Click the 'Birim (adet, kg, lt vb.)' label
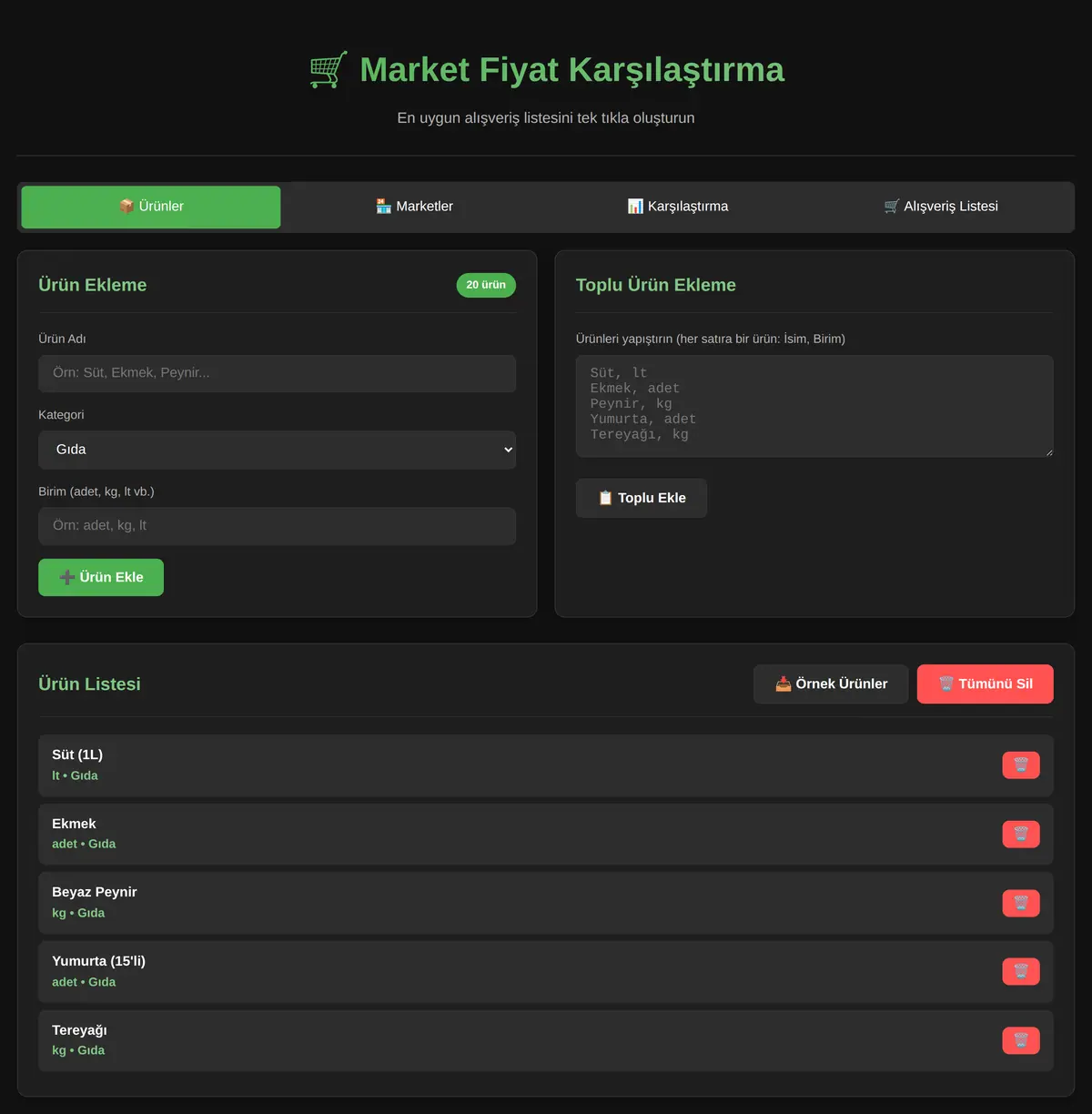This screenshot has height=1114, width=1092. tap(96, 491)
